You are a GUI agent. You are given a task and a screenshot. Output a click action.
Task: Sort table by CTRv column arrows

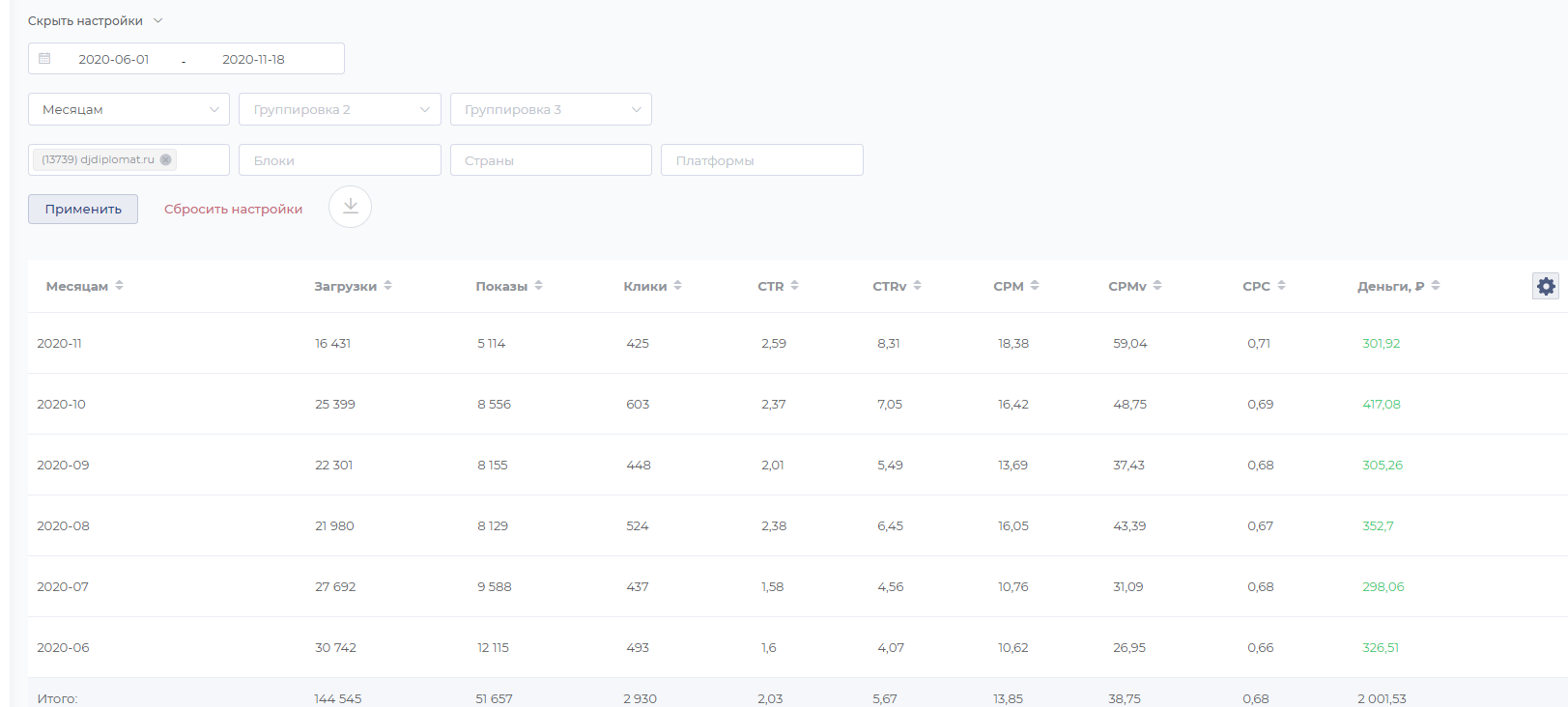click(x=918, y=286)
